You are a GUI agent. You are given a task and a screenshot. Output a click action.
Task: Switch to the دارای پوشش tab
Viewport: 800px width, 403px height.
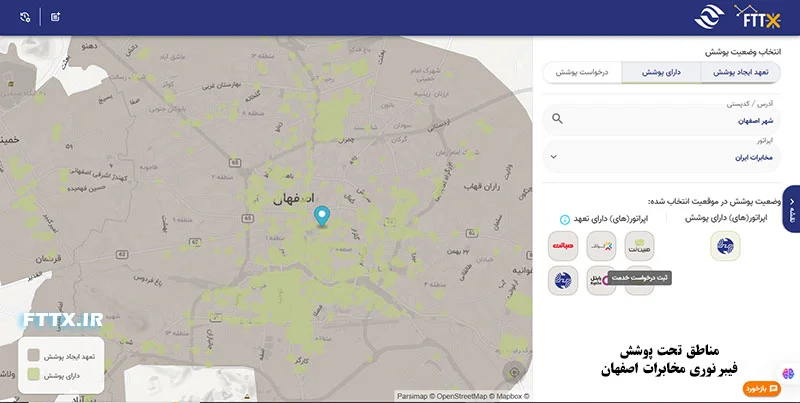point(661,72)
